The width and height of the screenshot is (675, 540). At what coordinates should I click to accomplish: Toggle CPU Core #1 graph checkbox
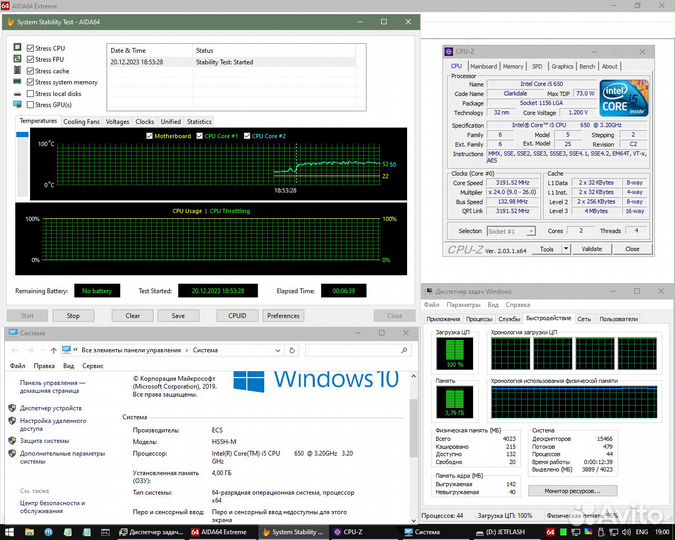[200, 136]
